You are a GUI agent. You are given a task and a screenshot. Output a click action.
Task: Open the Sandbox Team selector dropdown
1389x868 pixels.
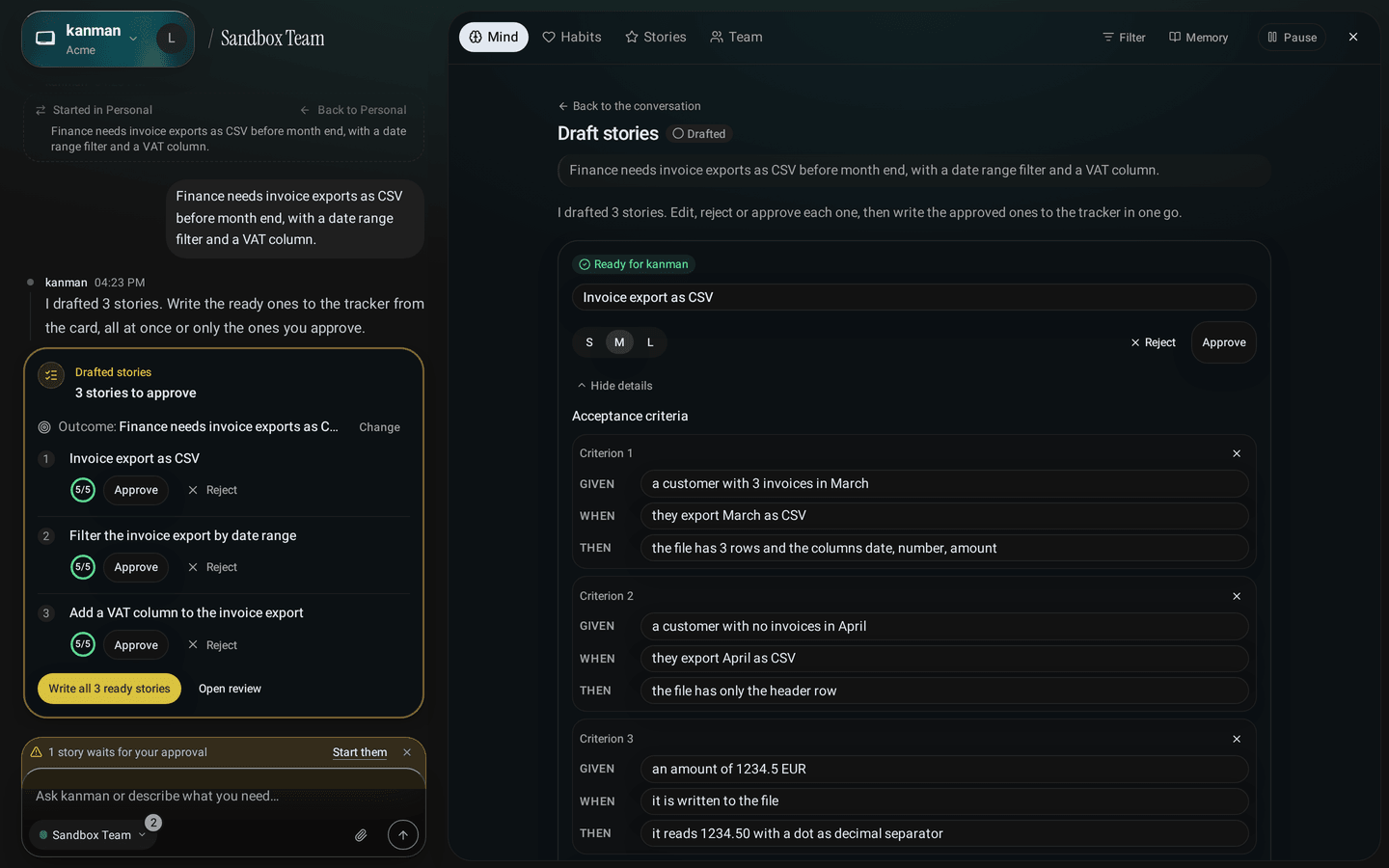coord(93,835)
